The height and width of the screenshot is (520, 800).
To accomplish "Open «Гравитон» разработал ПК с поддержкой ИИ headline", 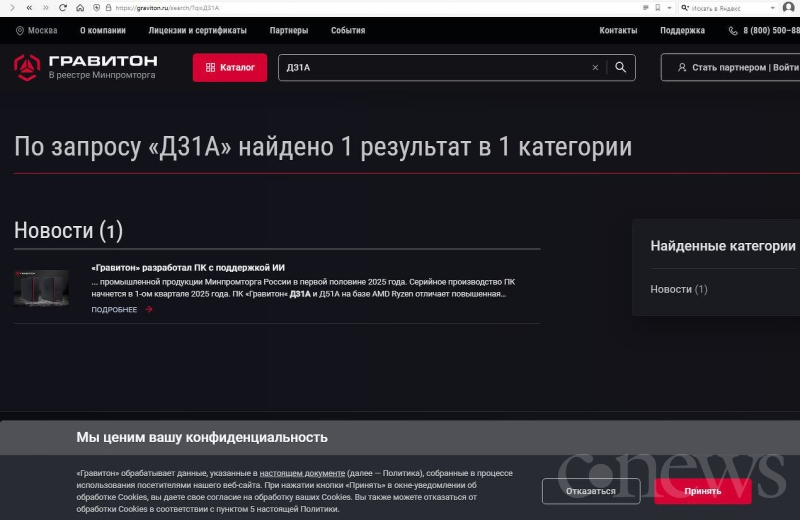I will (x=188, y=267).
